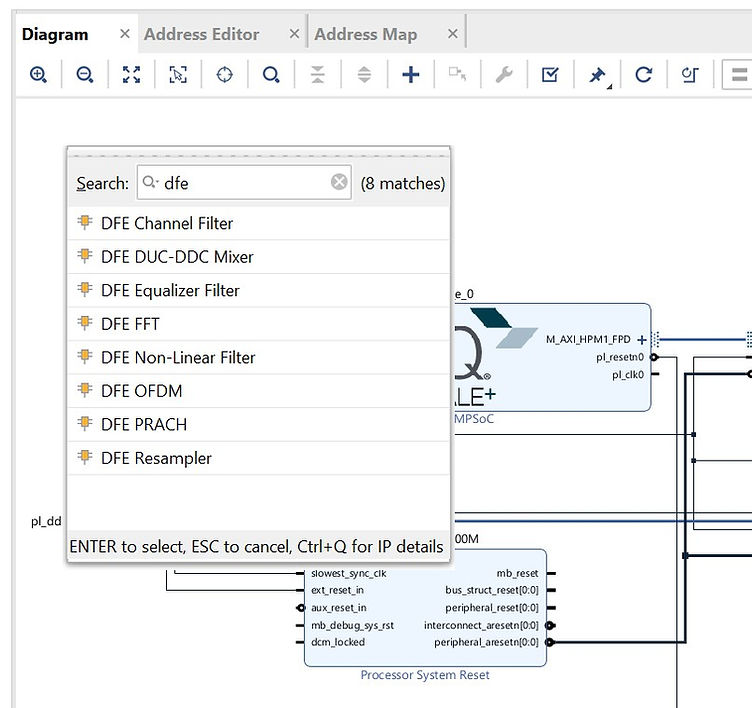This screenshot has width=752, height=708.
Task: Select DFE DUC-DDC Mixer IP
Action: click(258, 257)
